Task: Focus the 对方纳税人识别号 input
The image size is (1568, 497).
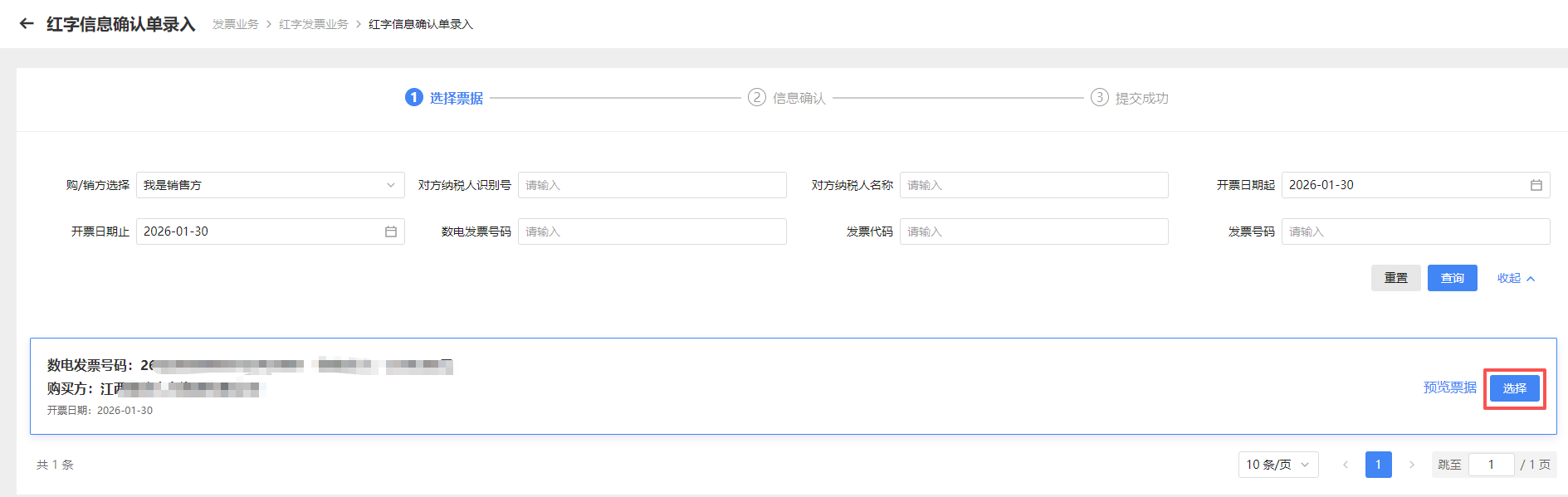Action: (x=652, y=185)
